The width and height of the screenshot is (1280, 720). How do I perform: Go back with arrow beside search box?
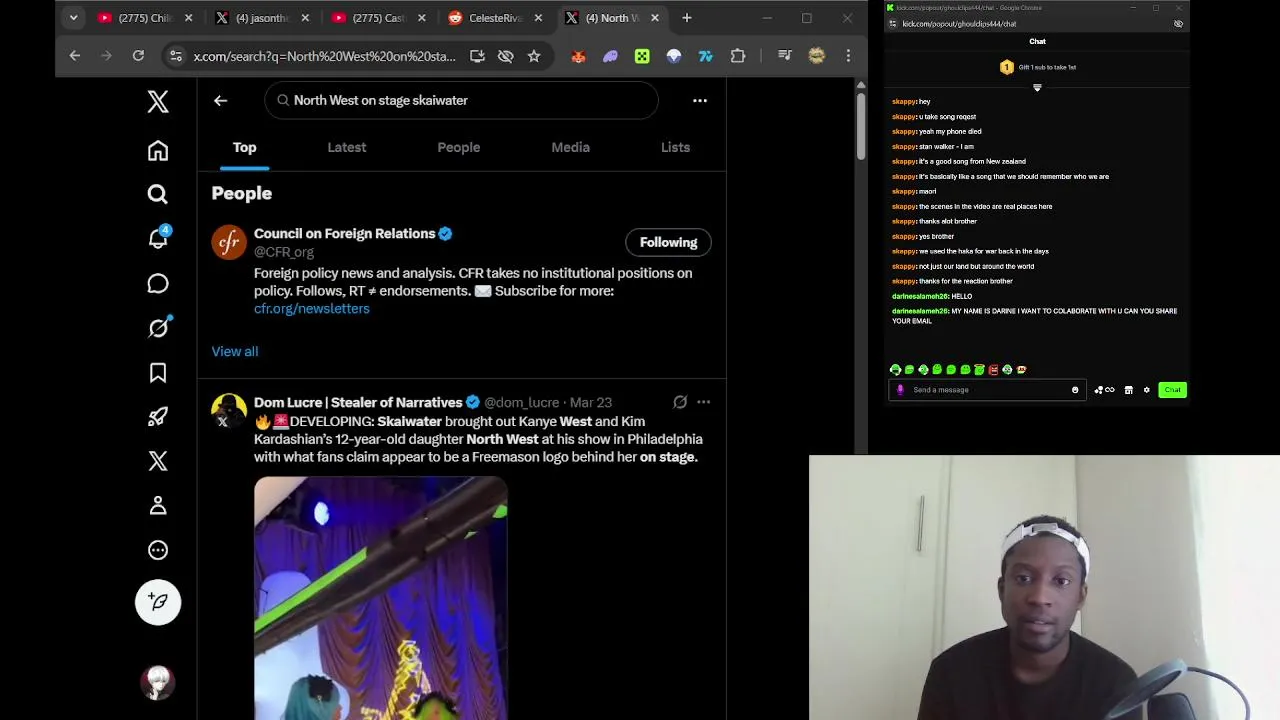click(x=220, y=100)
